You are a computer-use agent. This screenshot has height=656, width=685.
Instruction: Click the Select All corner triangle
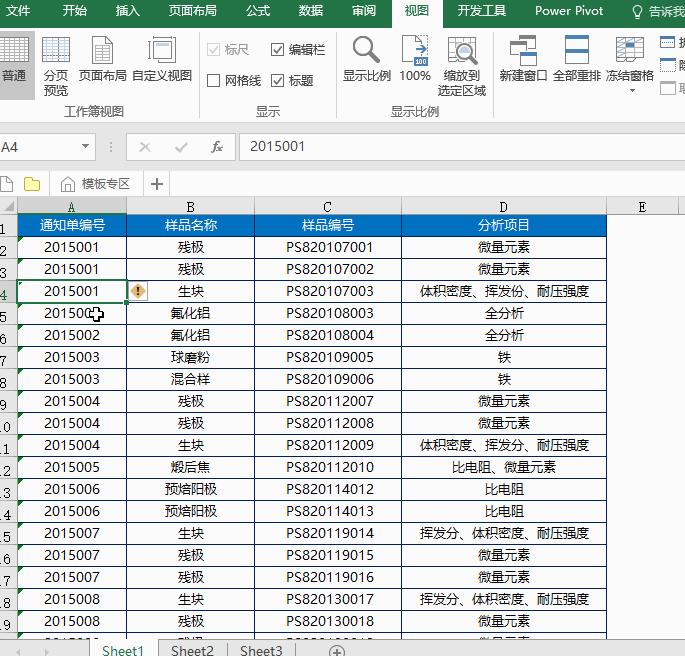coord(9,206)
